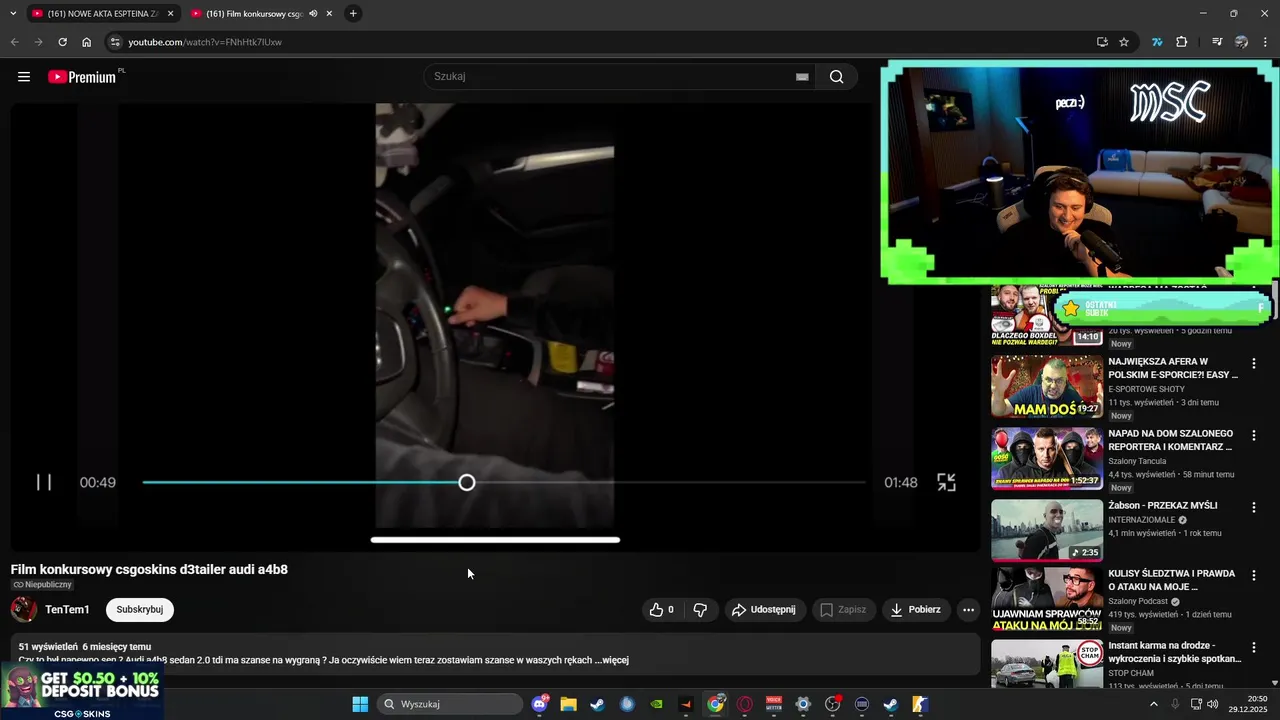1280x720 pixels.
Task: Close the Film konkursowy tab
Action: 329,14
